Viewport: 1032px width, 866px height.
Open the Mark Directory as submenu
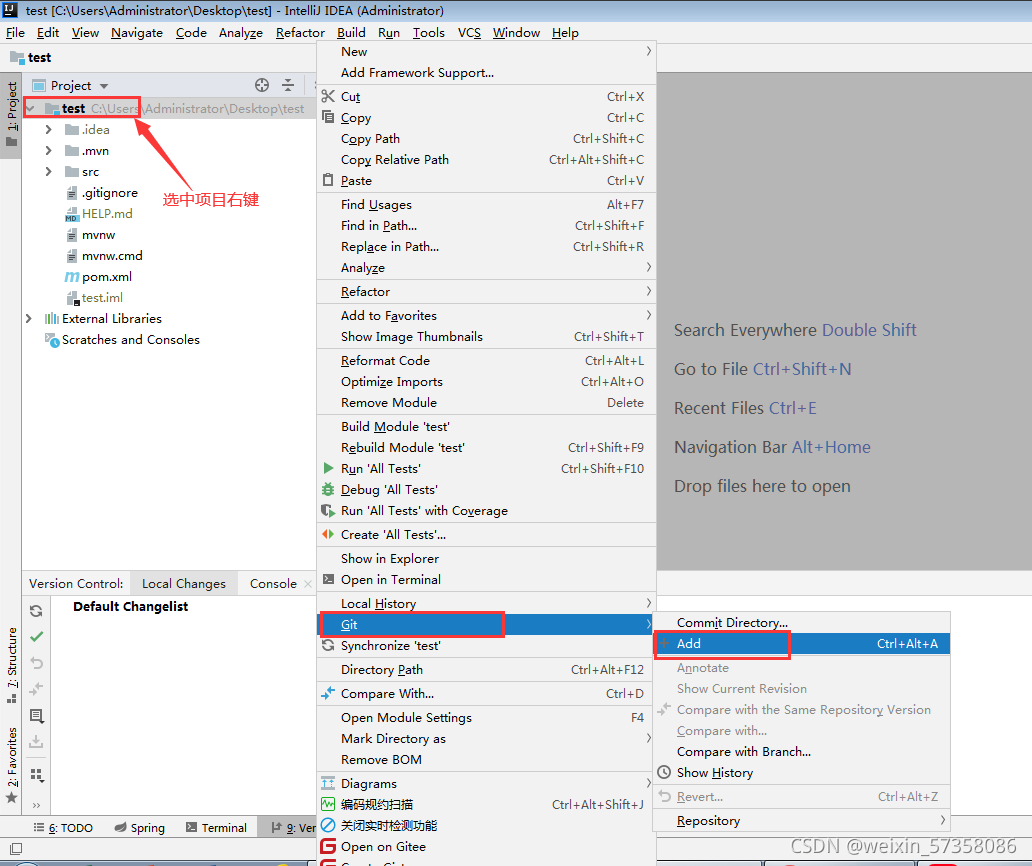click(x=486, y=738)
